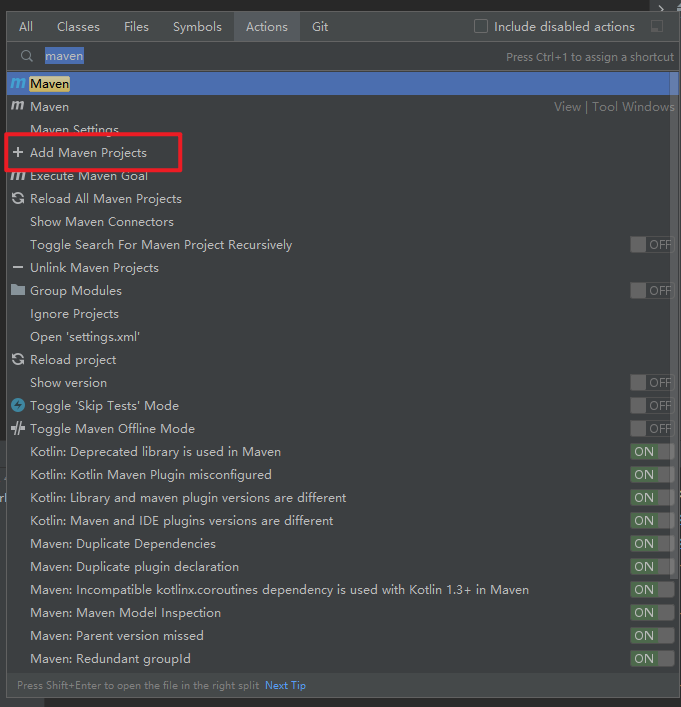Click the minus icon for Unlink Maven Projects

coord(18,267)
